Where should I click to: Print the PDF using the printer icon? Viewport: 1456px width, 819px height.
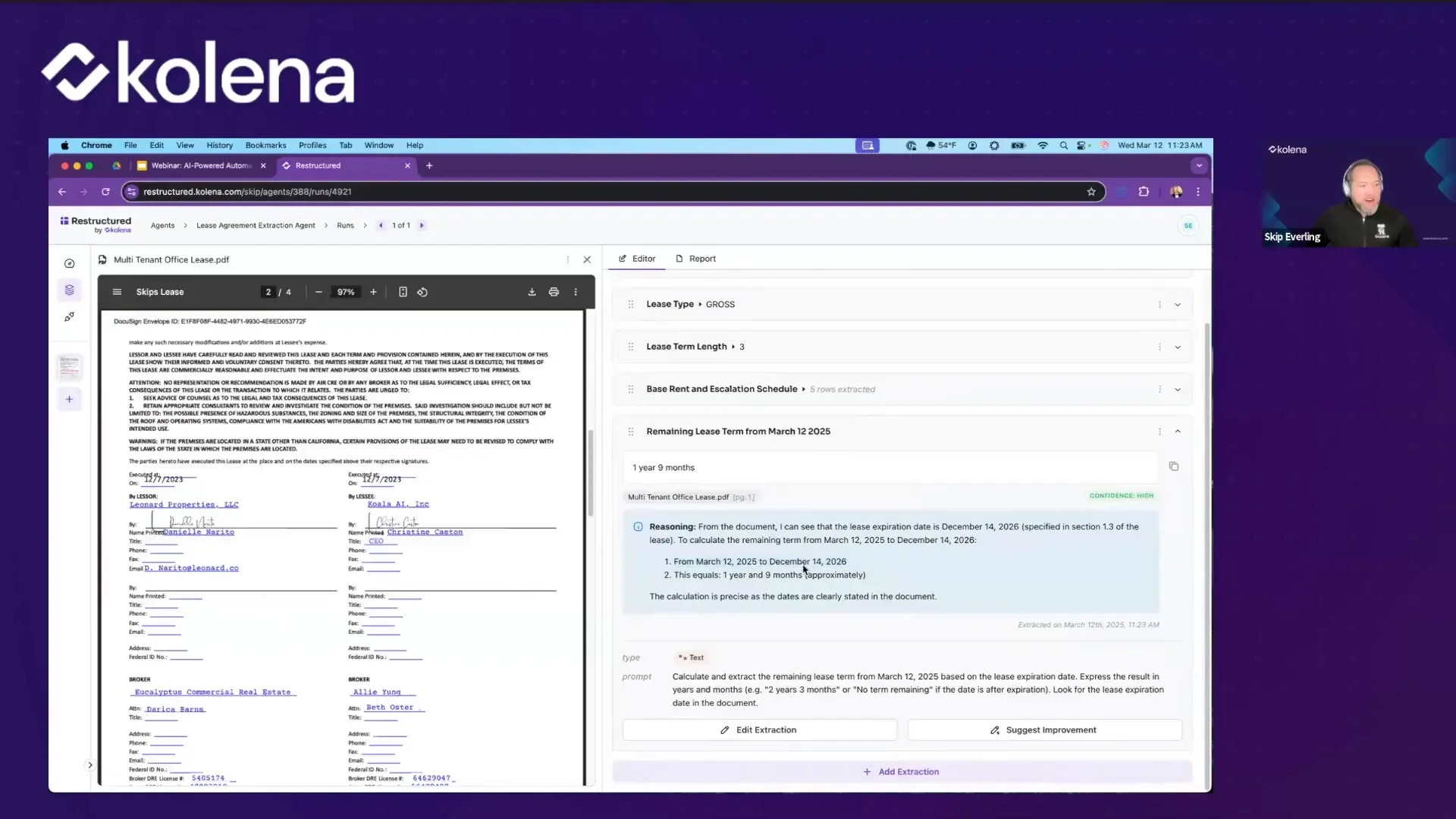point(554,291)
